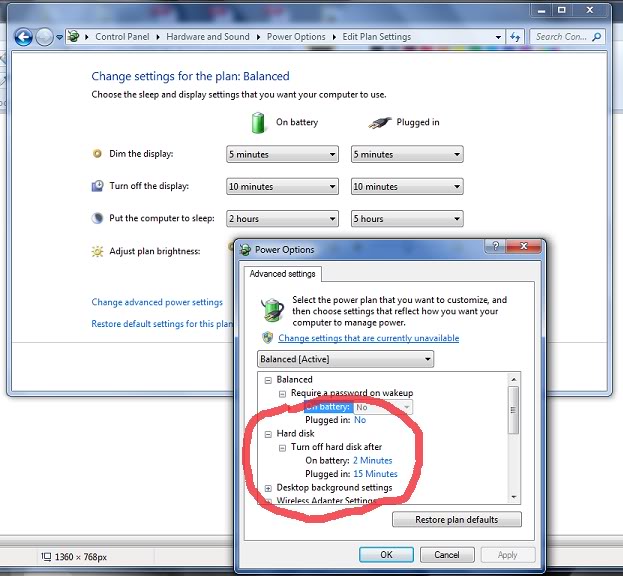Maximize the Control Panel window
This screenshot has height=576, width=623.
coord(561,11)
